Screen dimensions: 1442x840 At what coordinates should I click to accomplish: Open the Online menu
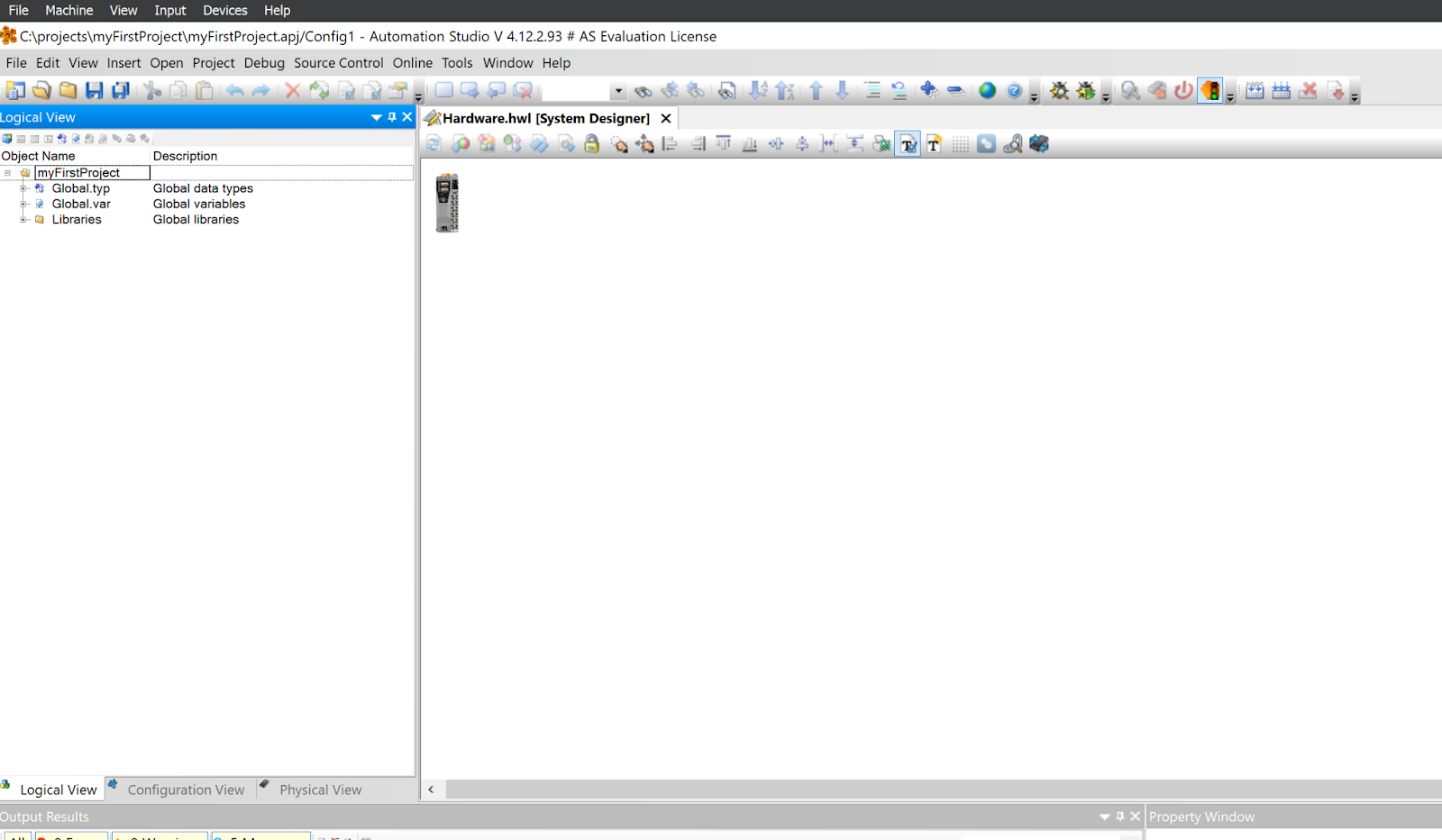coord(413,63)
